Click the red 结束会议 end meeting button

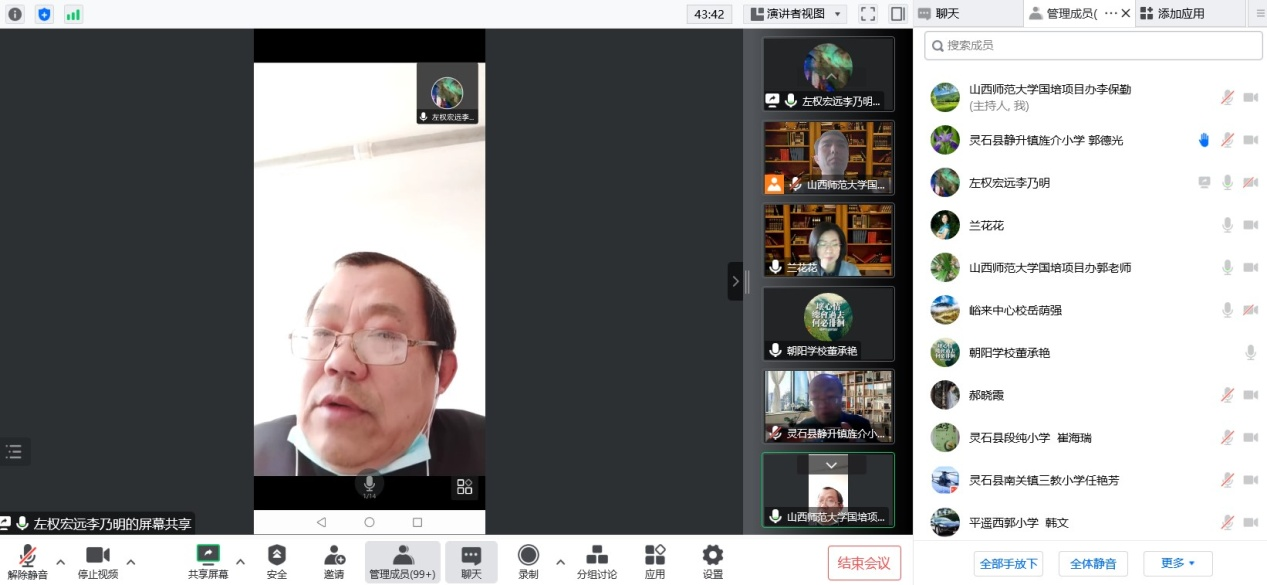tap(864, 563)
